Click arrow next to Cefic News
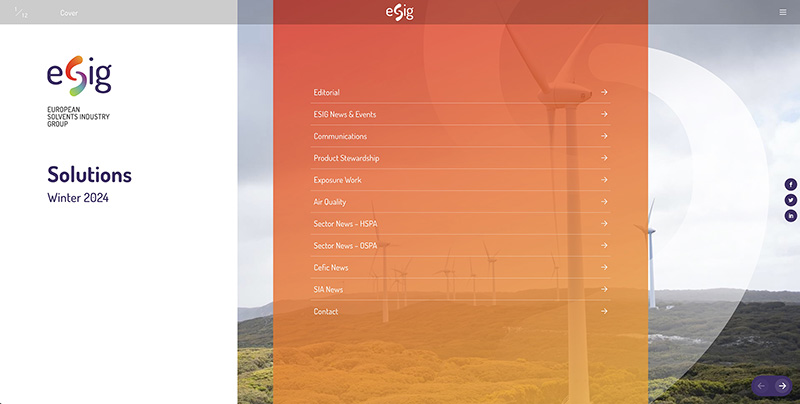This screenshot has height=404, width=800. [604, 267]
